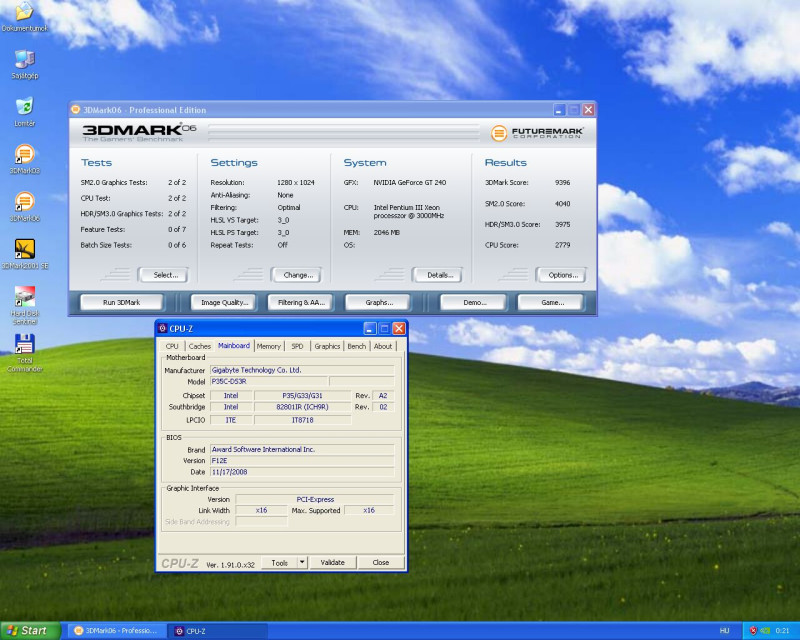Image resolution: width=800 pixels, height=640 pixels.
Task: Open the About tab in CPU-Z
Action: (383, 346)
